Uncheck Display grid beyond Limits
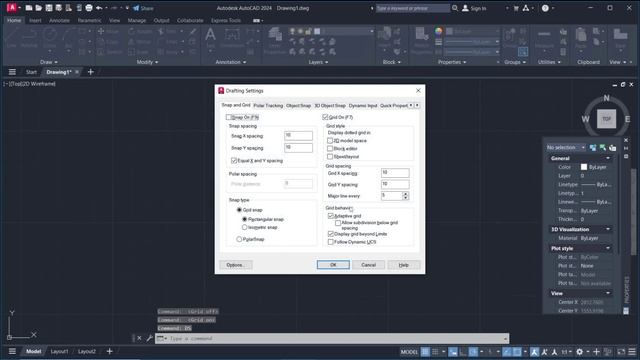Viewport: 640px width, 360px height. pos(331,234)
